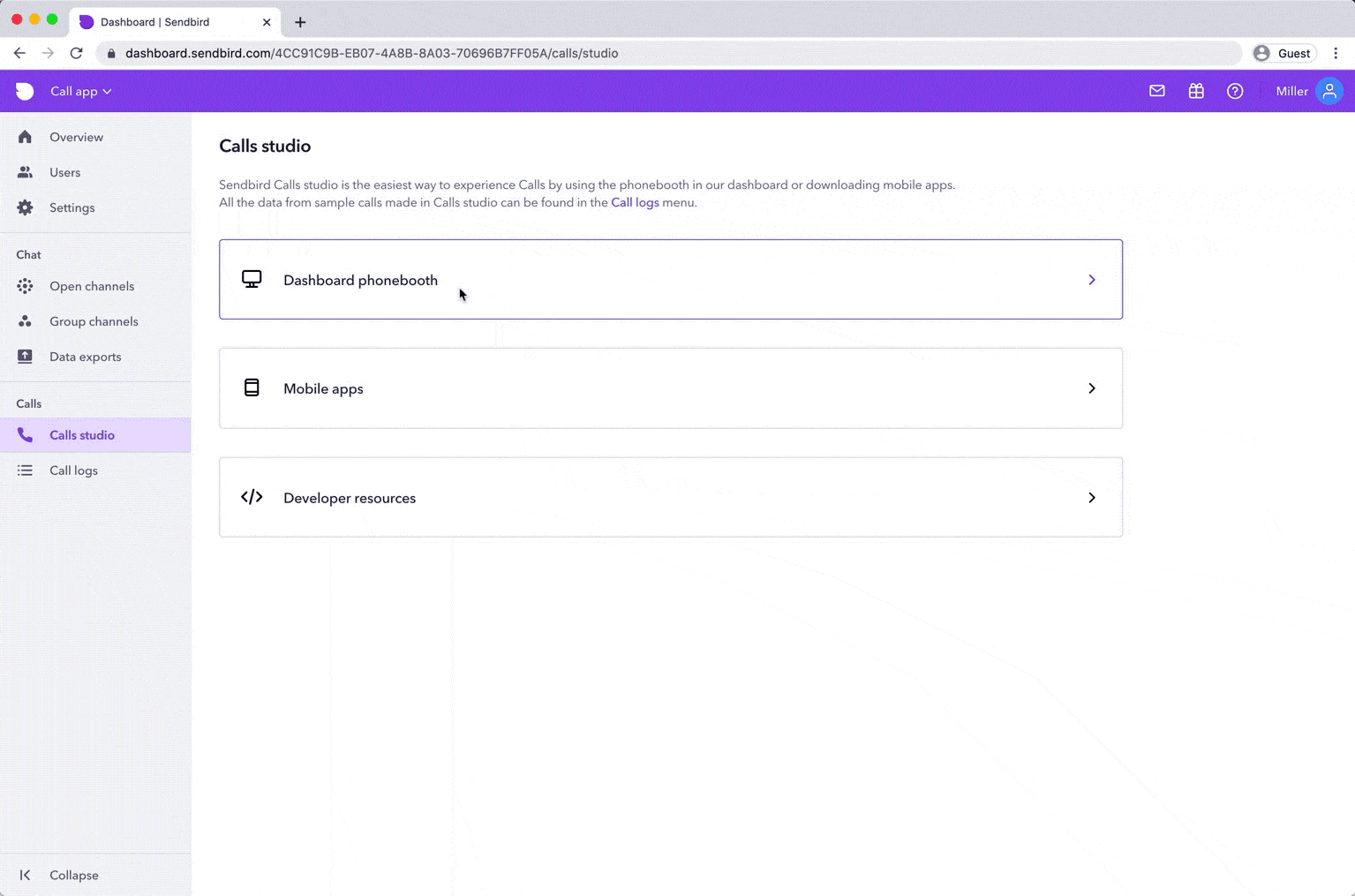Viewport: 1355px width, 896px height.
Task: Click the Developer resources code icon
Action: (x=252, y=497)
